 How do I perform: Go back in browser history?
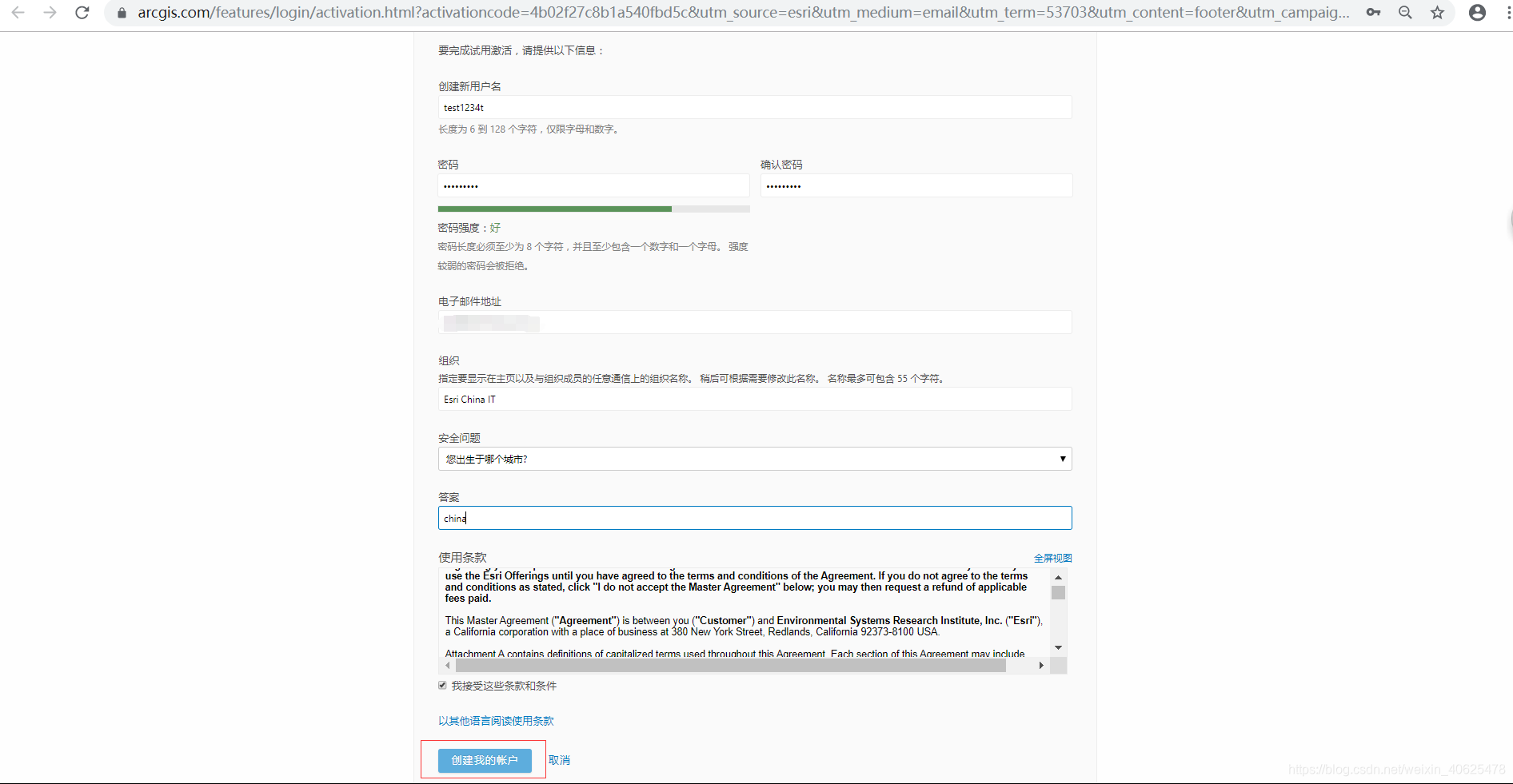[18, 13]
